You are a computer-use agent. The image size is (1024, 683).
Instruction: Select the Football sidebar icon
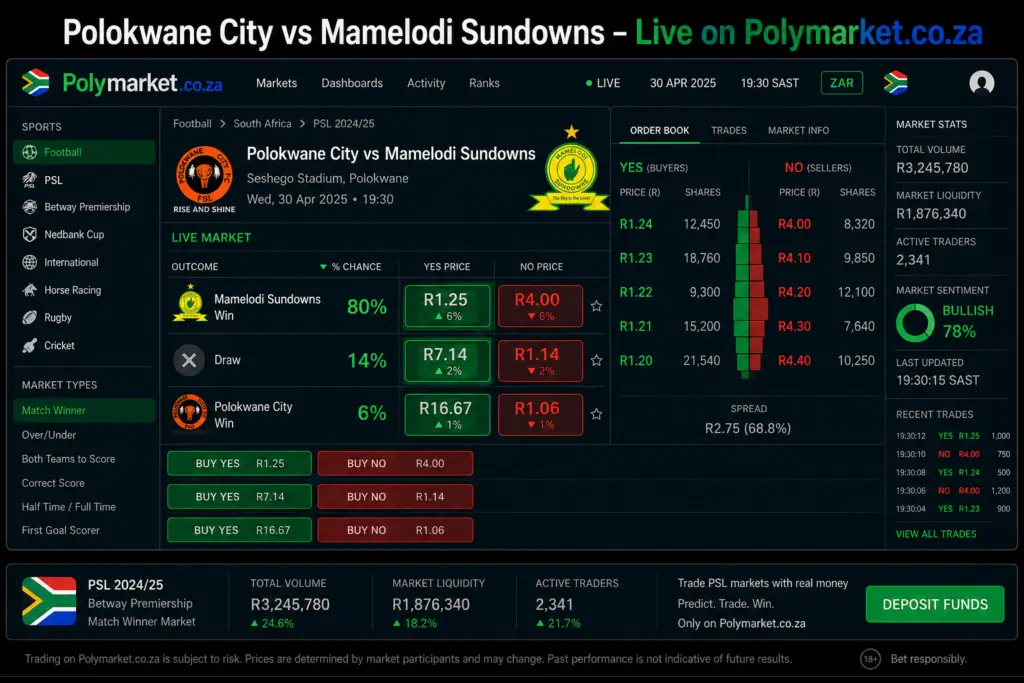(x=29, y=152)
